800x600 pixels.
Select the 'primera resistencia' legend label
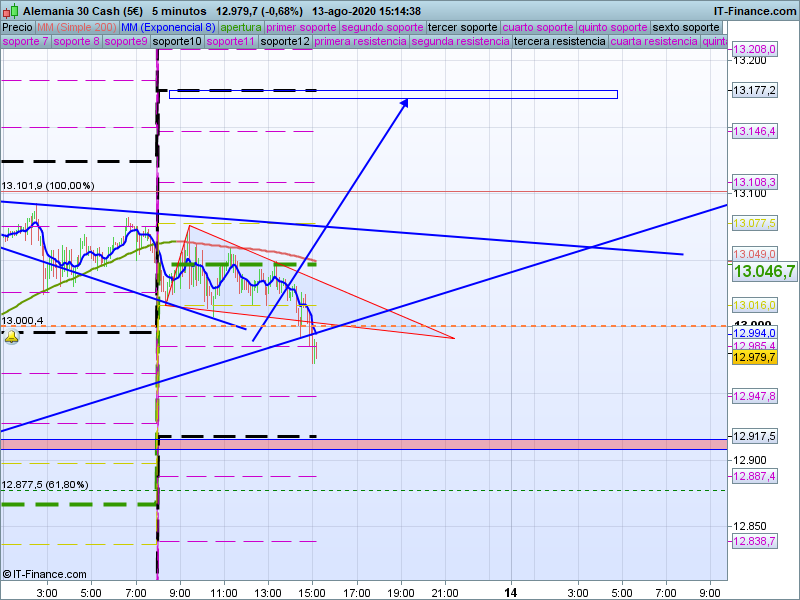(x=359, y=42)
